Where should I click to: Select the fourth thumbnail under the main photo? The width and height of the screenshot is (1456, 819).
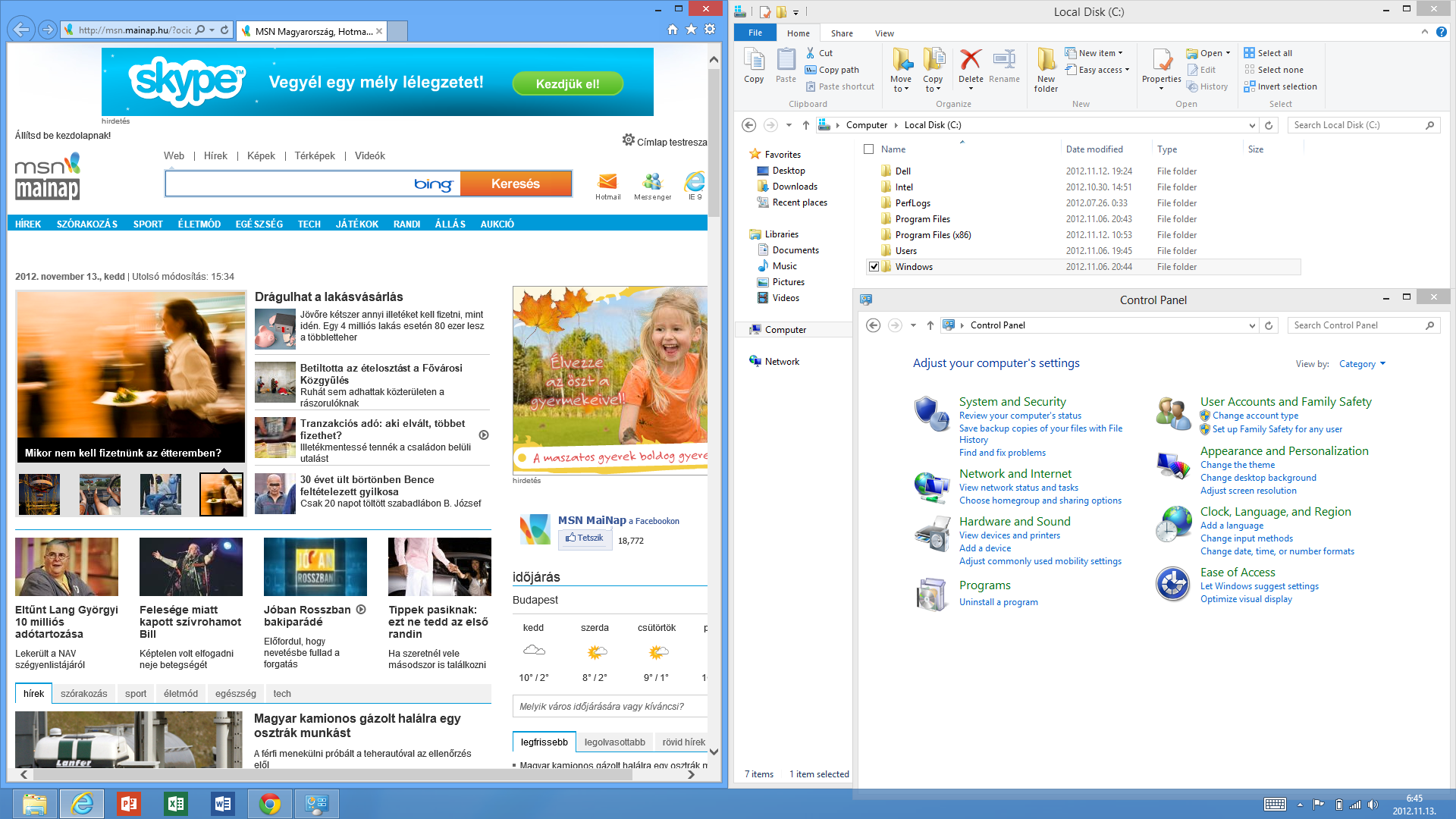(x=221, y=494)
